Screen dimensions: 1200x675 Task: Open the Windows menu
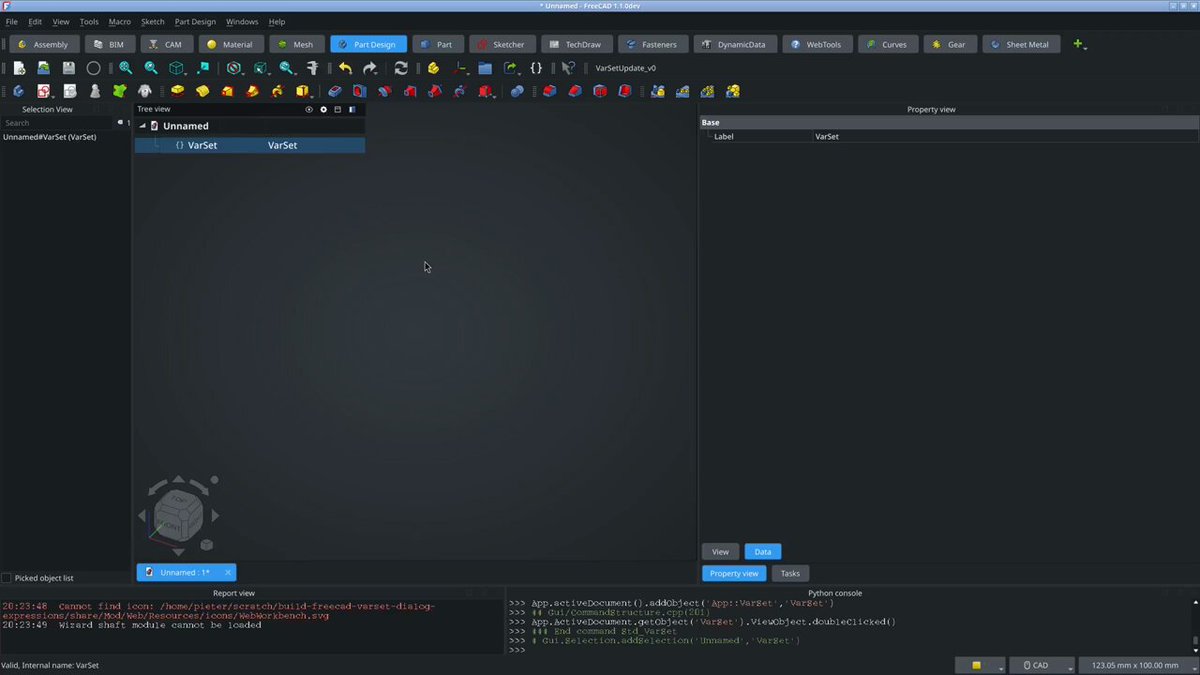tap(242, 21)
